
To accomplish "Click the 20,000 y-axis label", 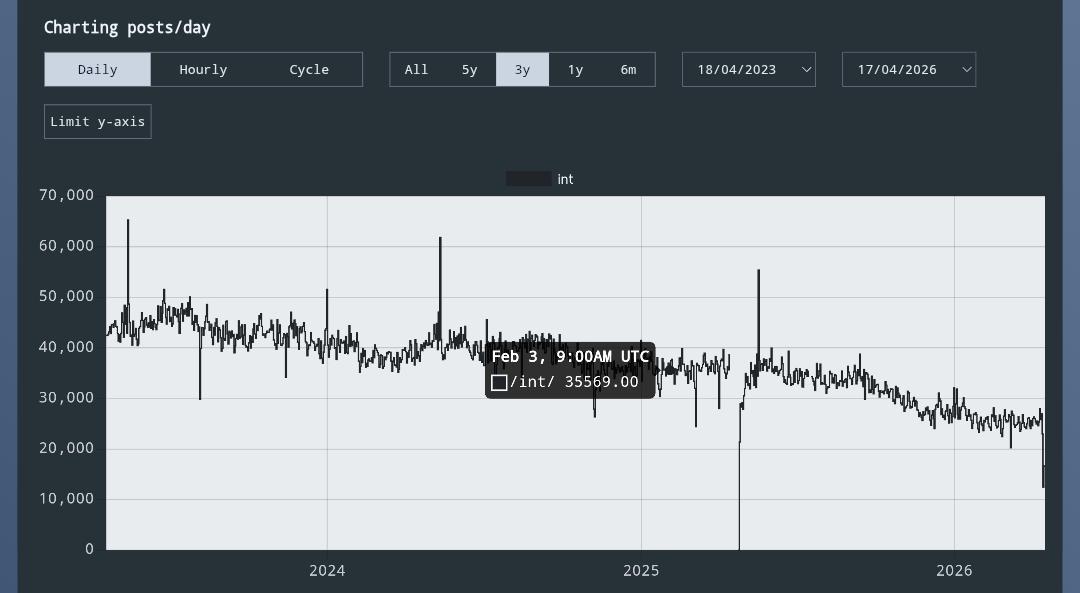I will (x=66, y=448).
